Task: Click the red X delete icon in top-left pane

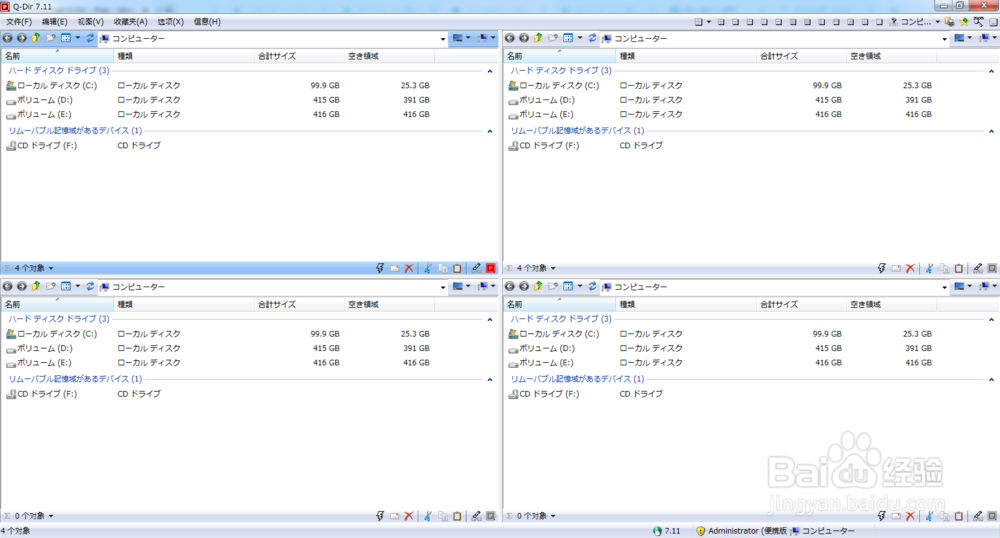Action: coord(409,268)
